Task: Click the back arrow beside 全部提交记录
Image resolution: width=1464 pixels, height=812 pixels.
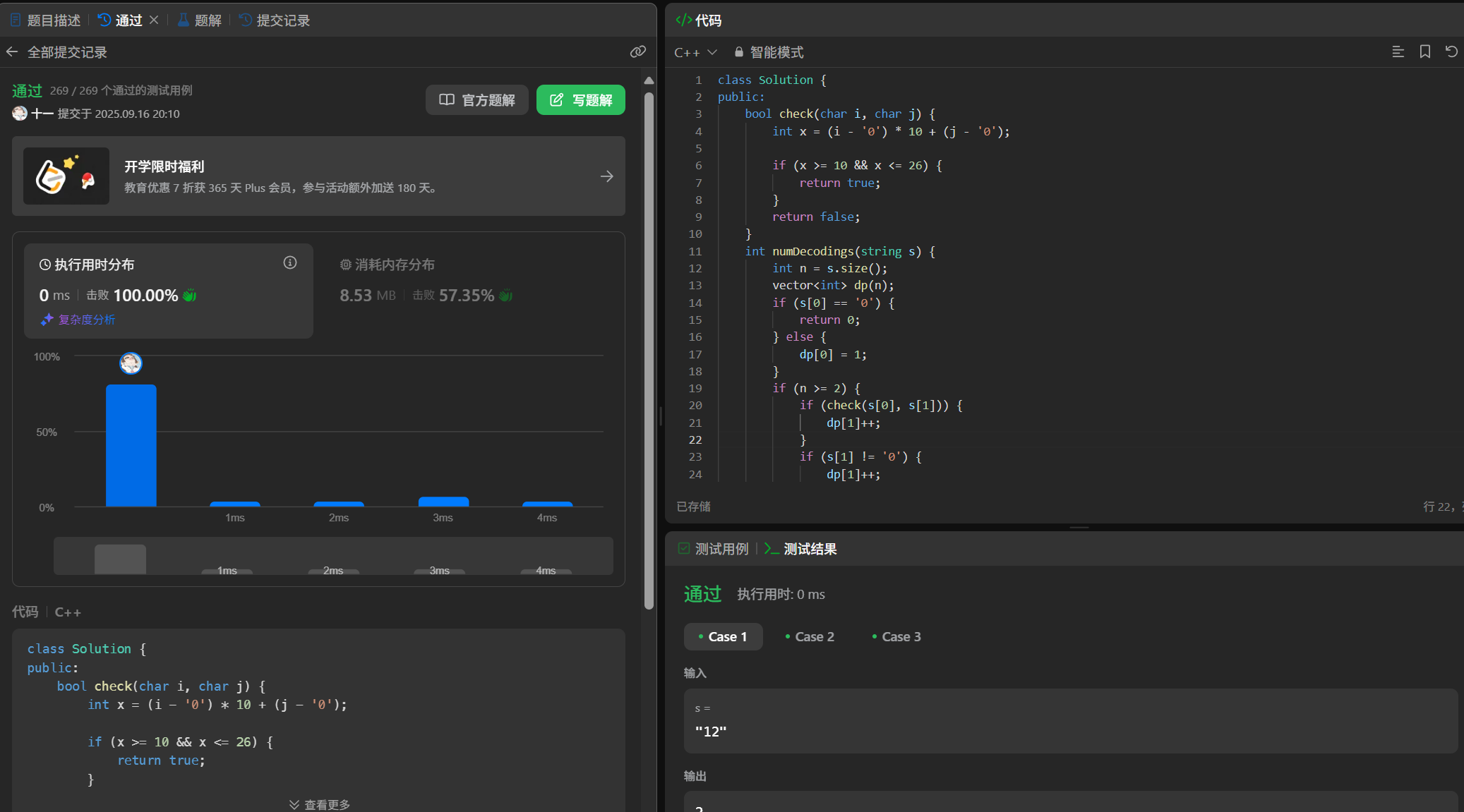Action: point(12,52)
